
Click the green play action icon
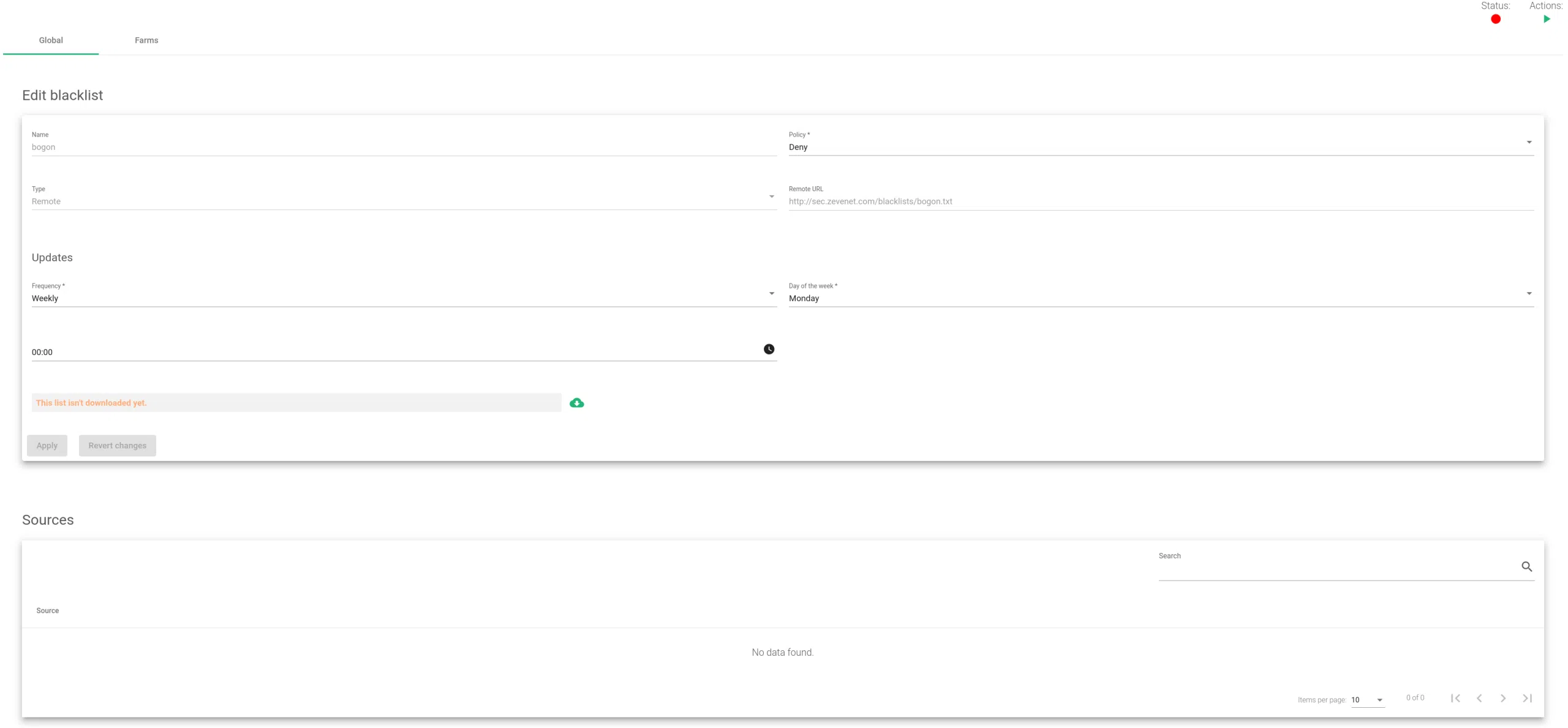1546,19
